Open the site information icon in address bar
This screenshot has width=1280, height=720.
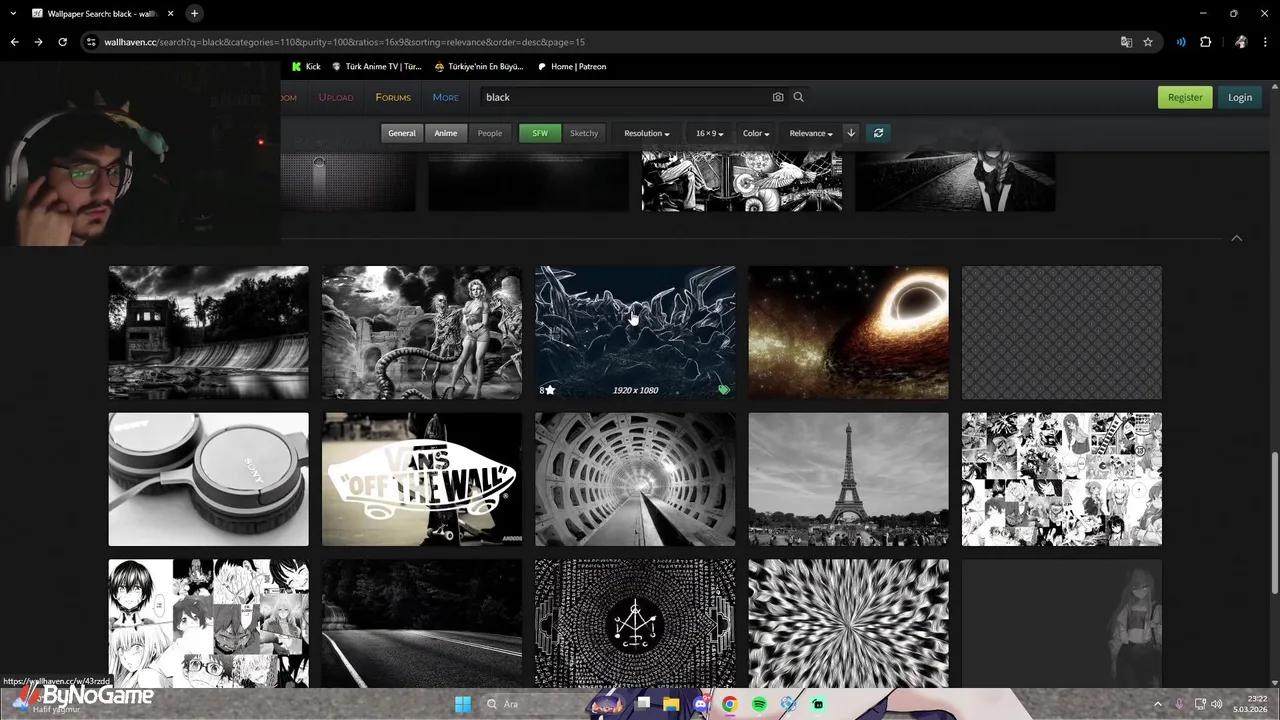[91, 42]
